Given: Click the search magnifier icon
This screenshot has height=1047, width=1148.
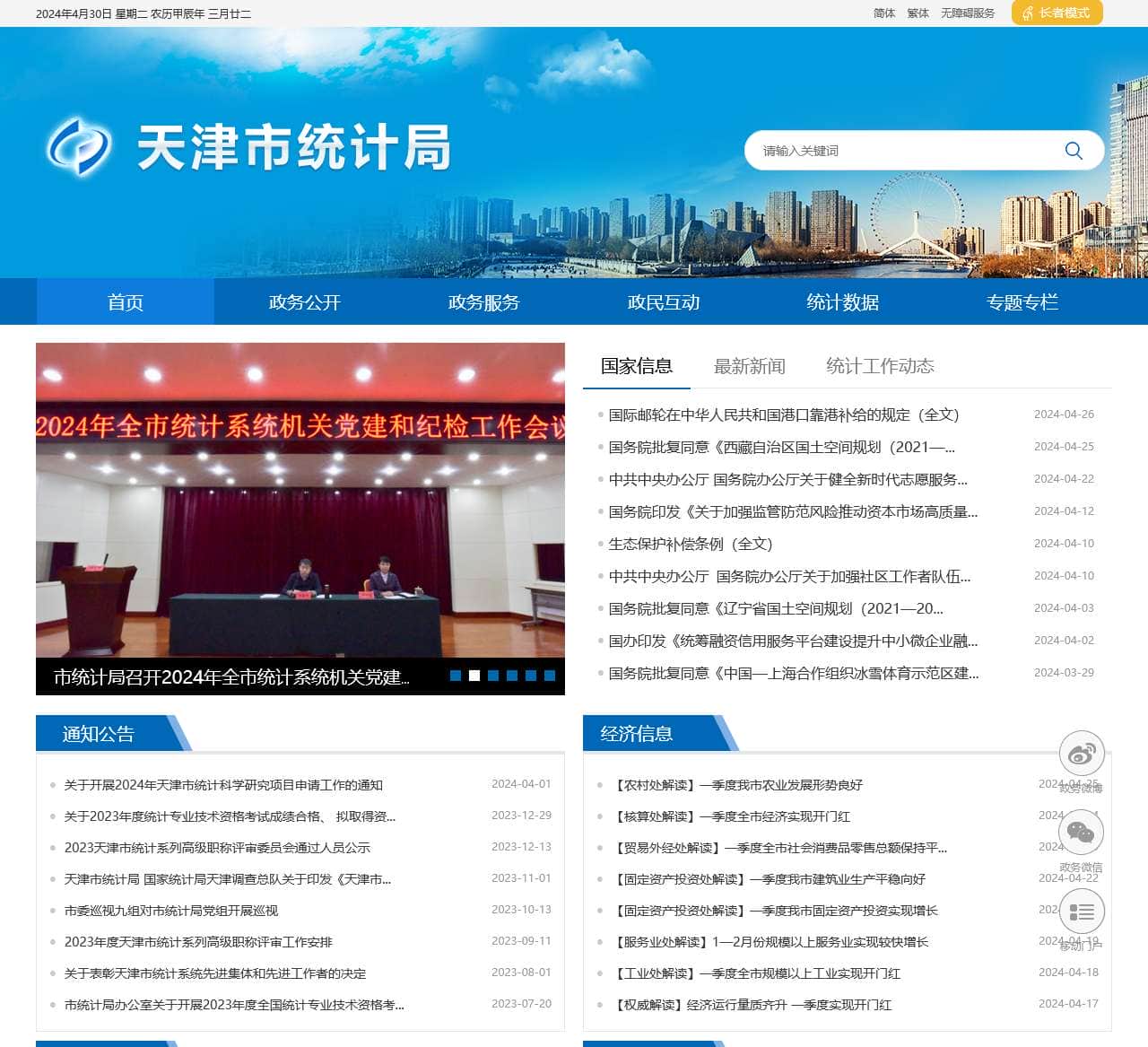Looking at the screenshot, I should tap(1073, 150).
